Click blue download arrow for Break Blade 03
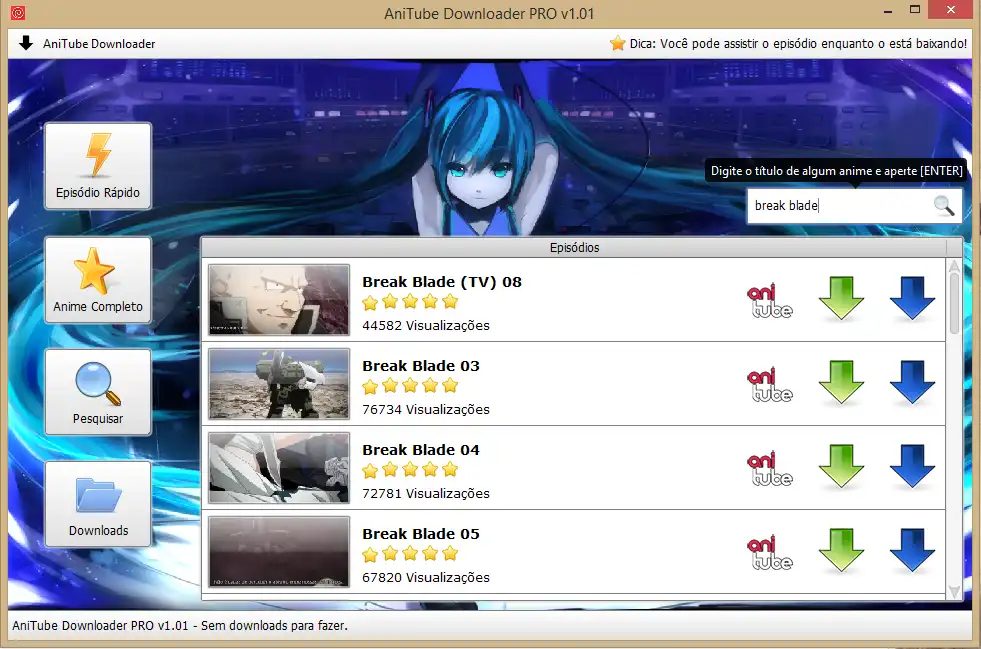The width and height of the screenshot is (981, 649). tap(912, 382)
